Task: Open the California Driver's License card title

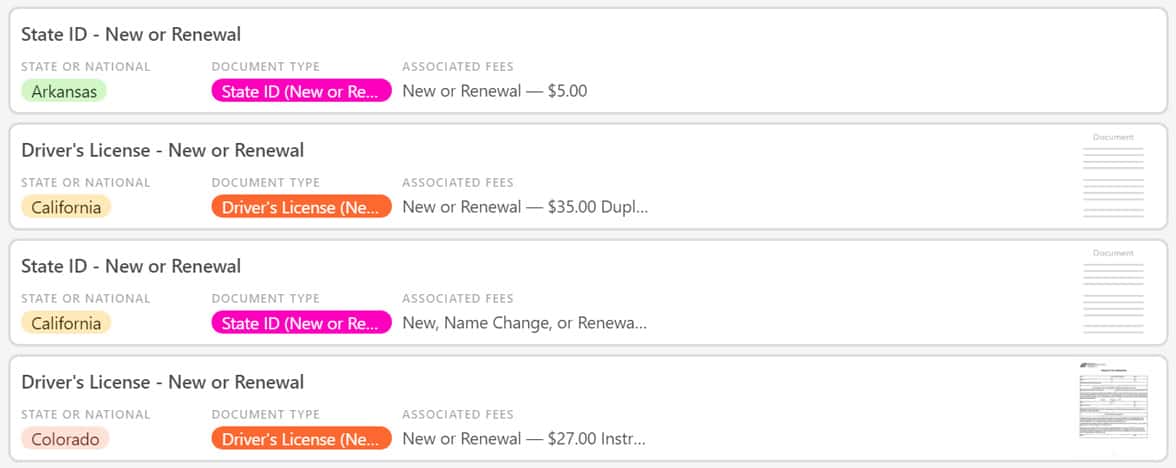Action: click(x=163, y=151)
